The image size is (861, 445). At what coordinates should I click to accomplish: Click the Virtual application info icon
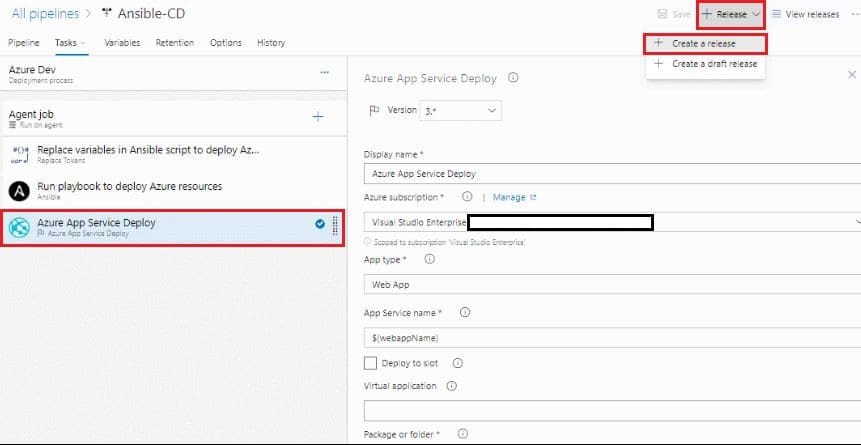point(452,386)
